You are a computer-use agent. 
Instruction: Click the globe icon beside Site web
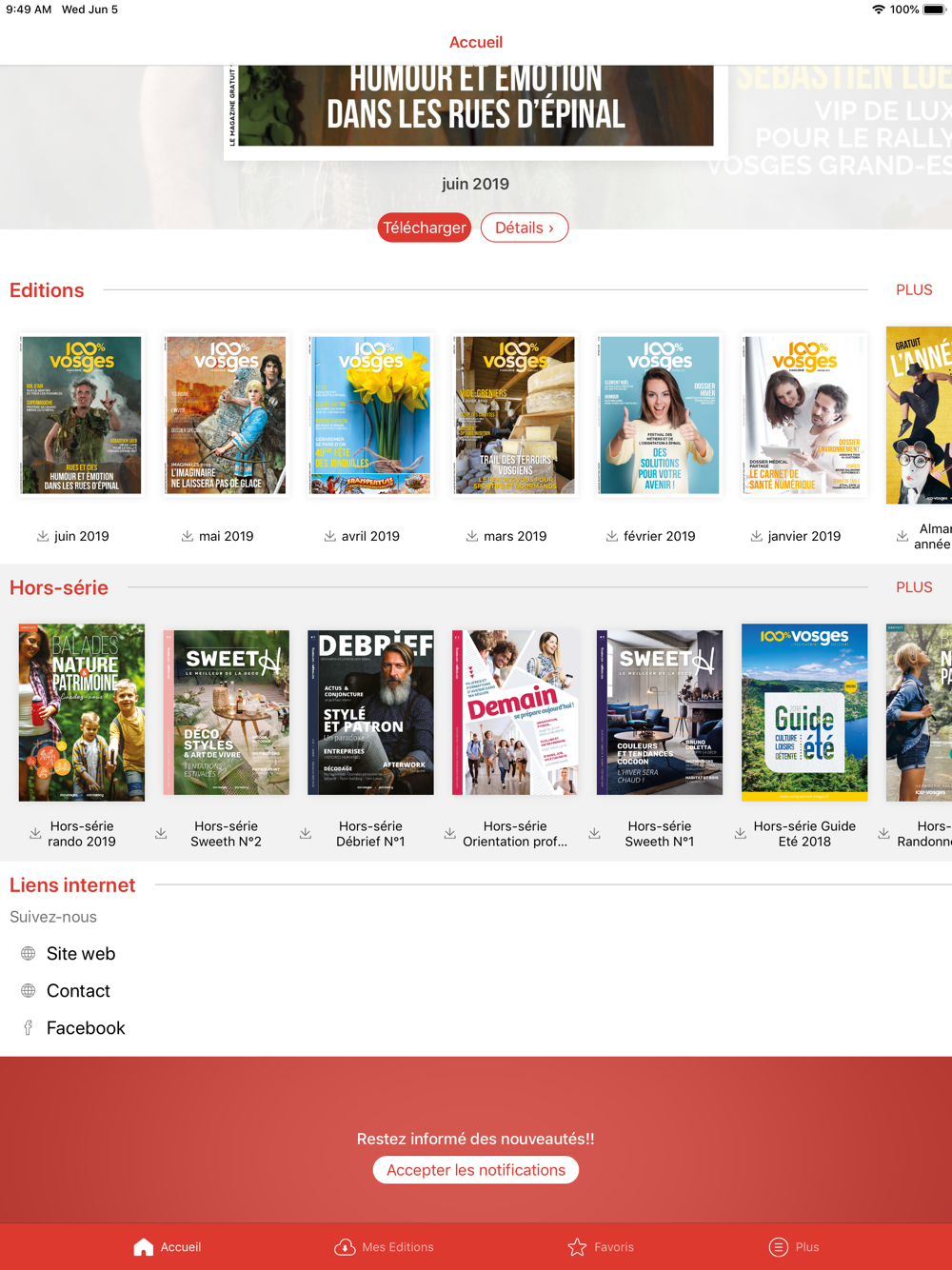coord(29,953)
